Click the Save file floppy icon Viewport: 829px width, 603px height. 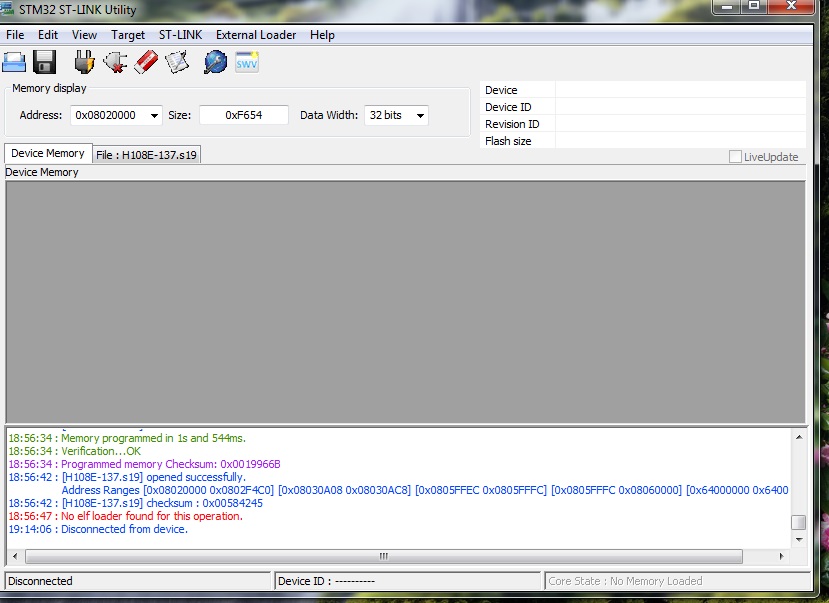pyautogui.click(x=44, y=63)
